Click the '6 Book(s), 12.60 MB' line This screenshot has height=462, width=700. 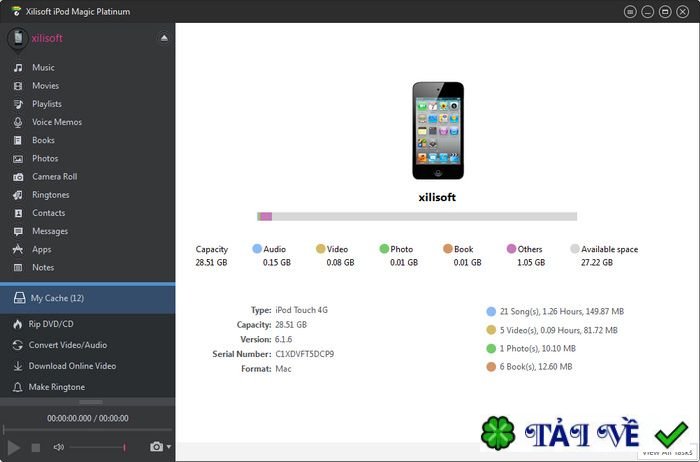536,367
